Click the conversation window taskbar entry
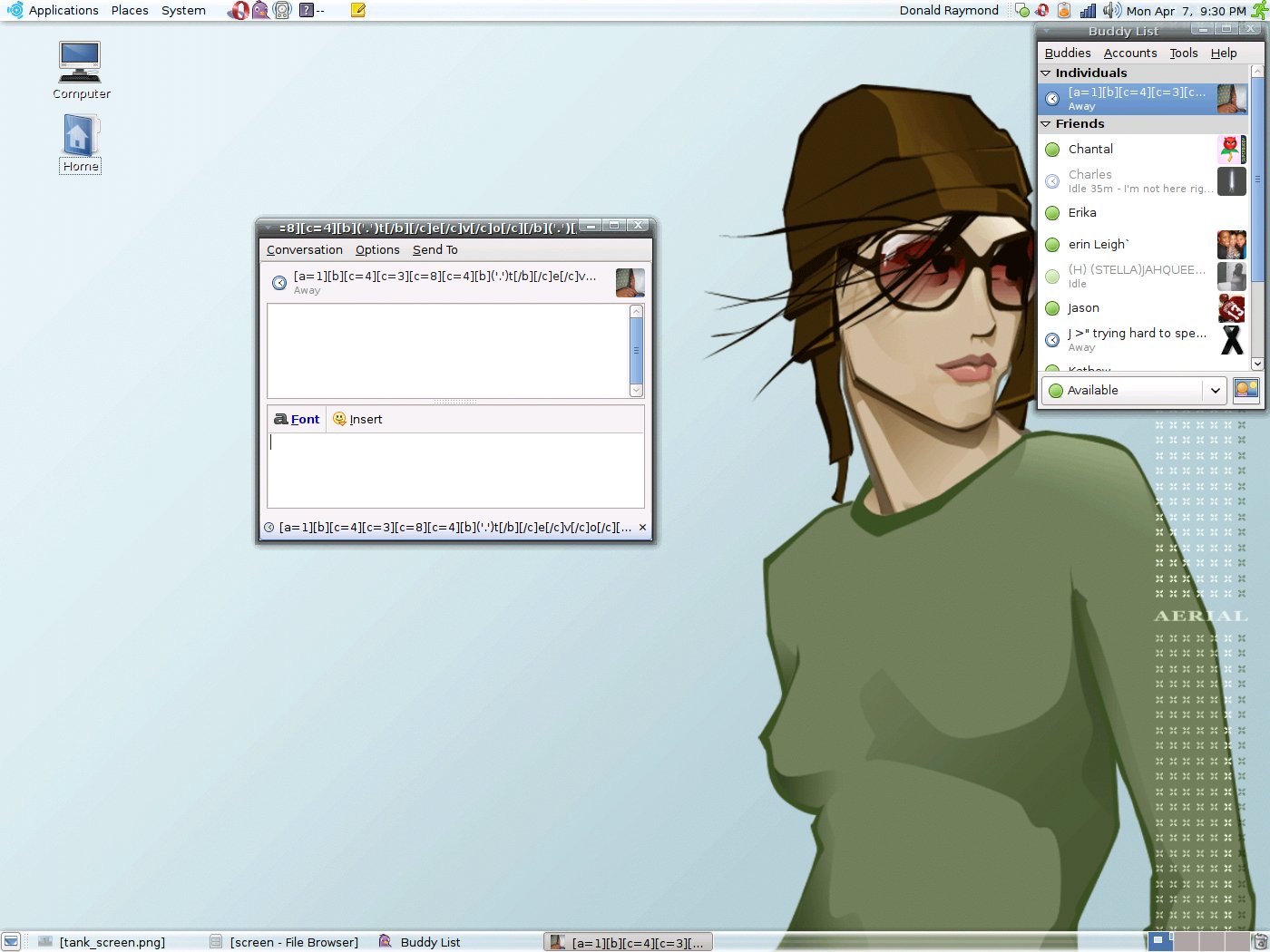 (628, 942)
